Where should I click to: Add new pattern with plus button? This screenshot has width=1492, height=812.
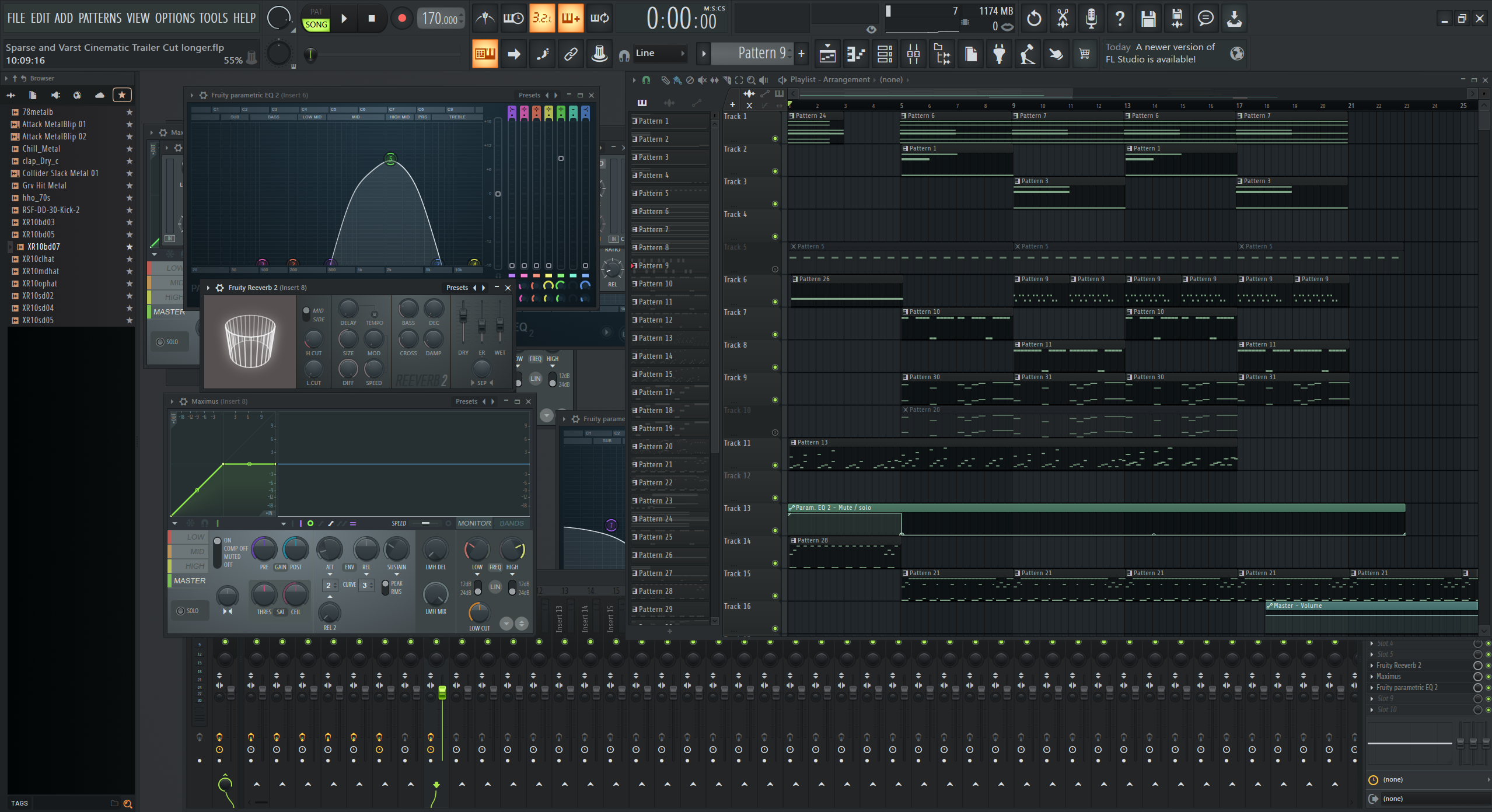[801, 54]
